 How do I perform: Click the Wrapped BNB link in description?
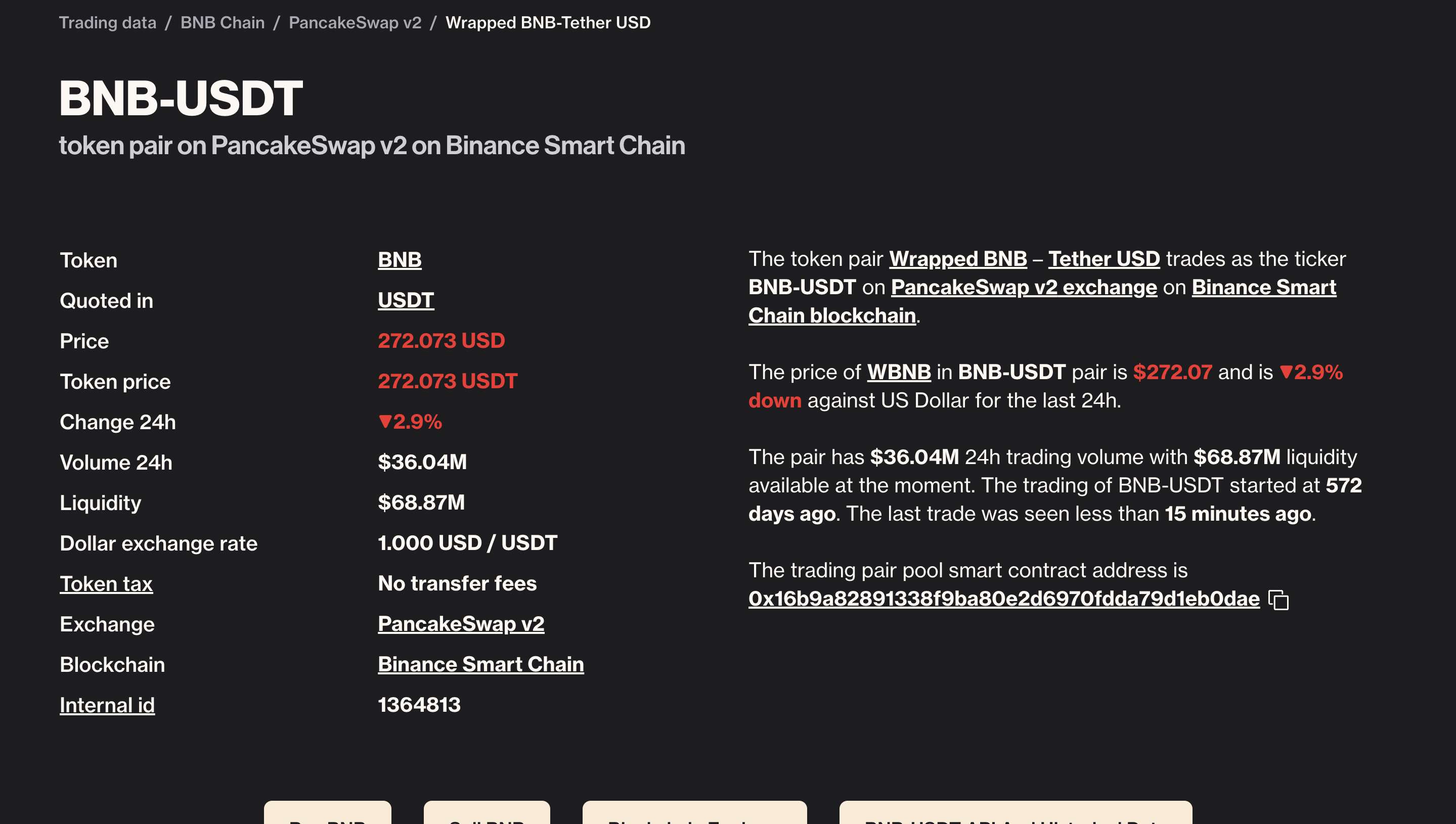[958, 259]
